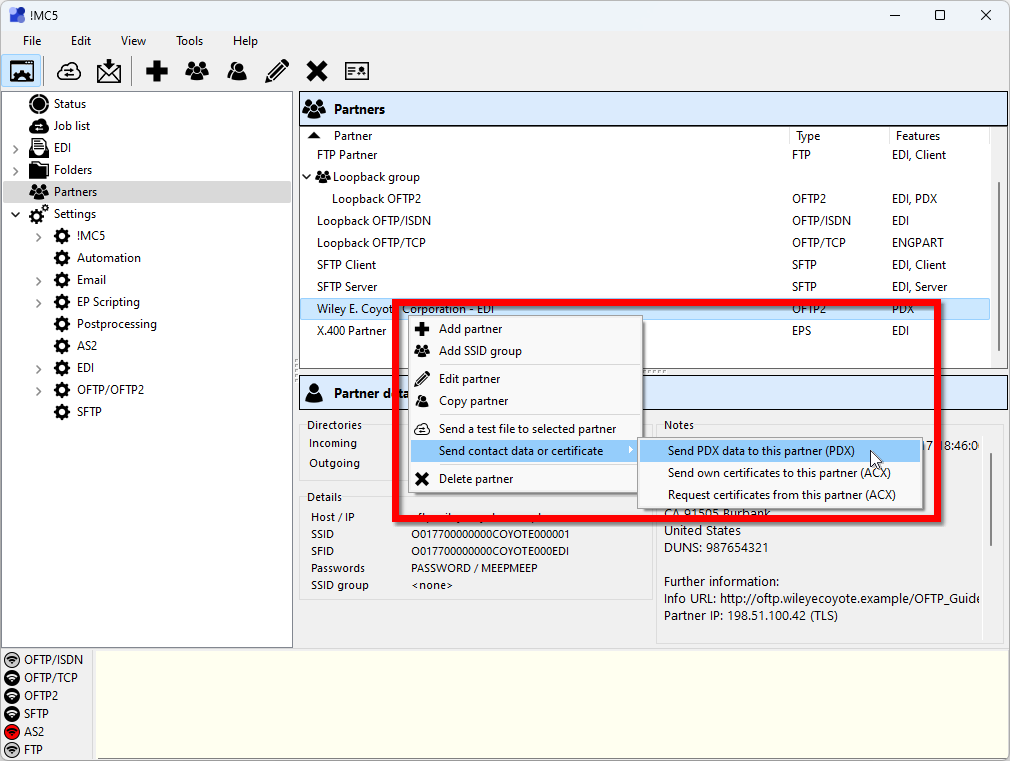Open Job list in the sidebar tree
This screenshot has height=761, width=1010.
click(71, 126)
